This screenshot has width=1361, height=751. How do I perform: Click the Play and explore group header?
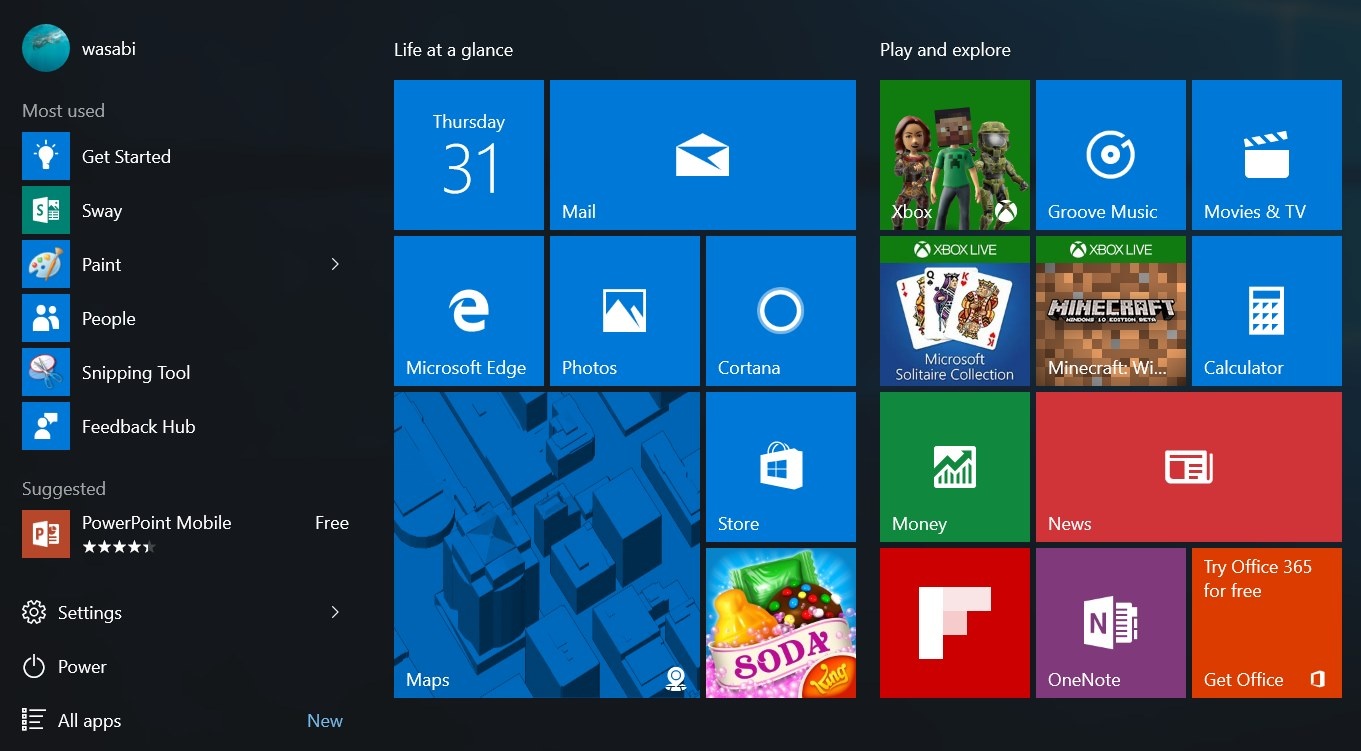click(945, 50)
